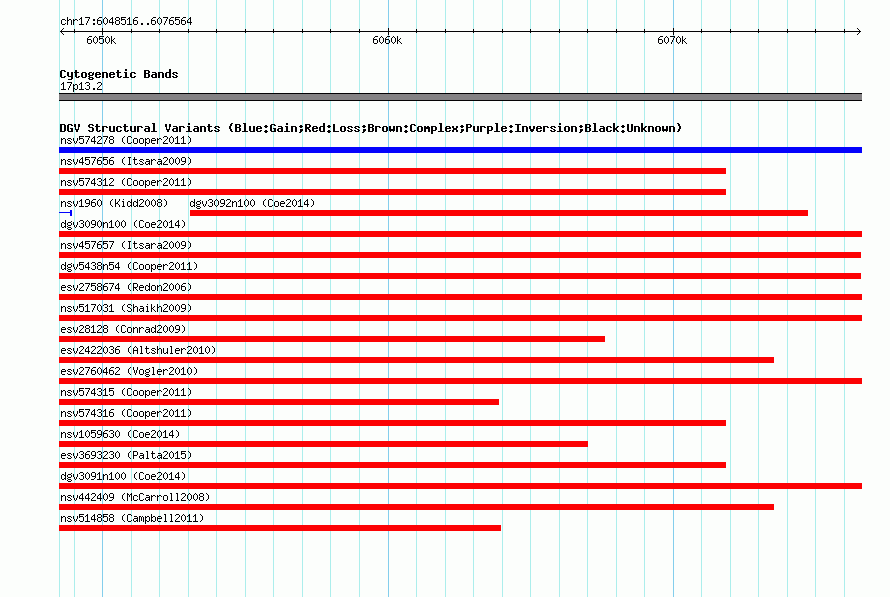
Task: Click the dgv3091n100 (Coe2014) label
Action: click(123, 476)
